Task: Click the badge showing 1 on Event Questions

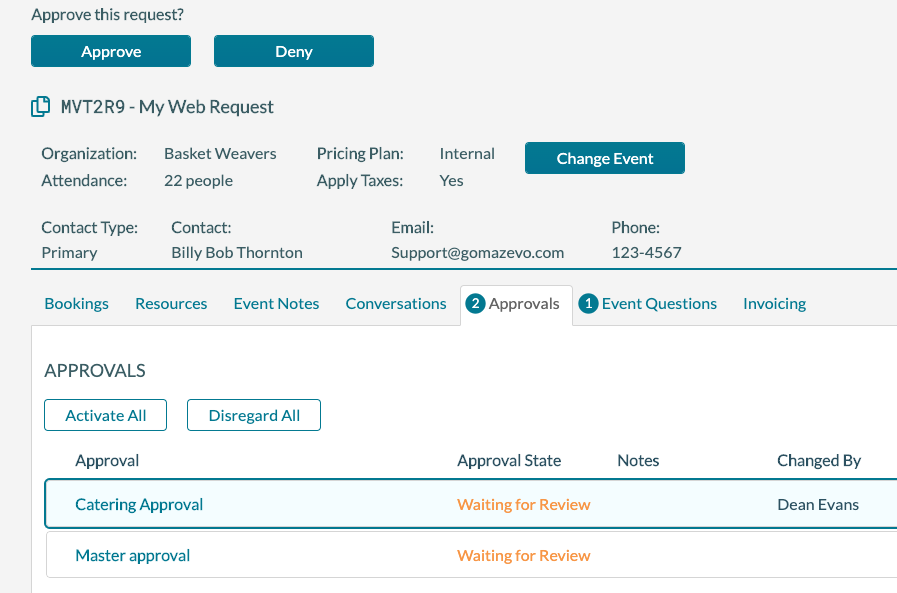Action: pyautogui.click(x=587, y=303)
